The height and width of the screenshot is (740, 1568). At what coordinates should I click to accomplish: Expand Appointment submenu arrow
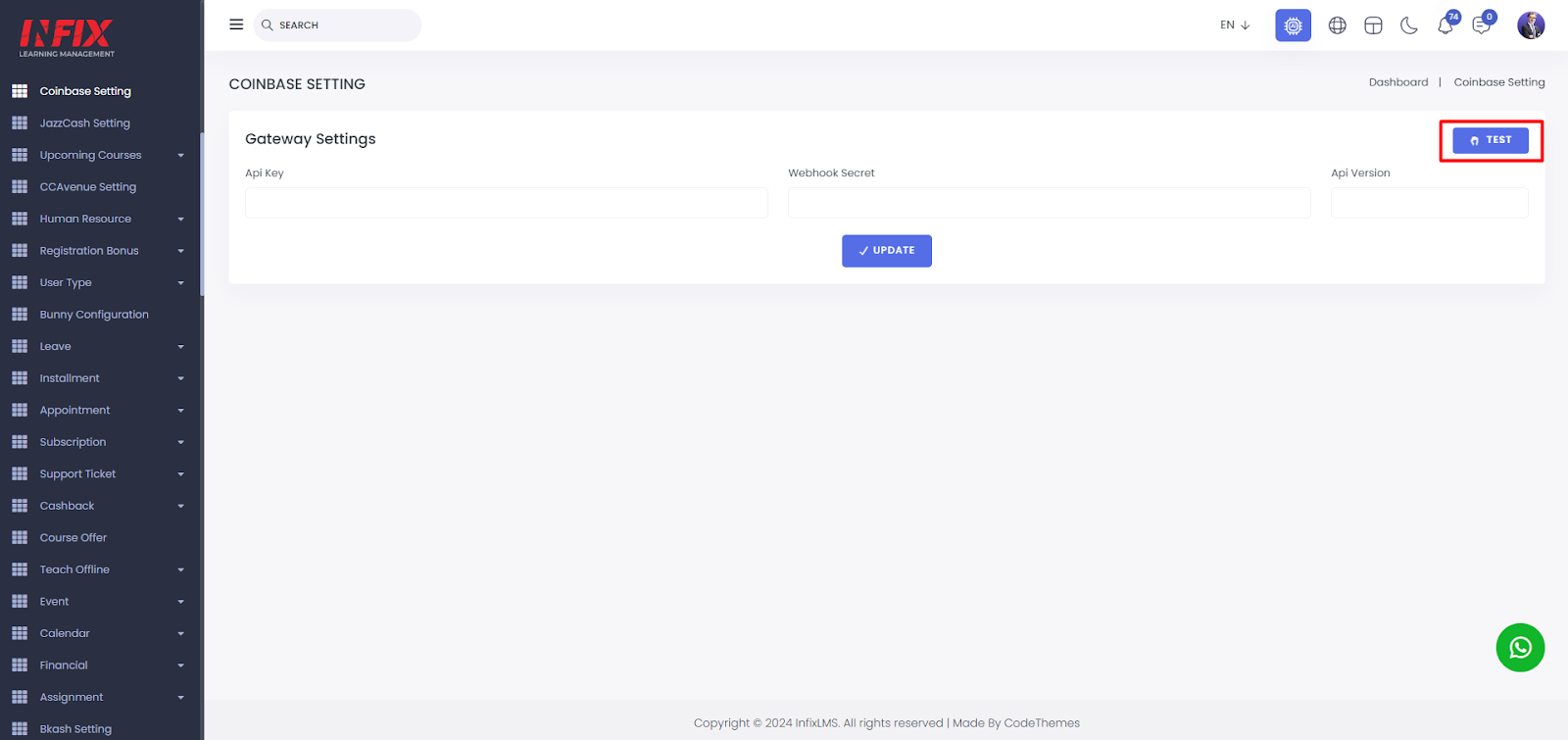coord(180,411)
